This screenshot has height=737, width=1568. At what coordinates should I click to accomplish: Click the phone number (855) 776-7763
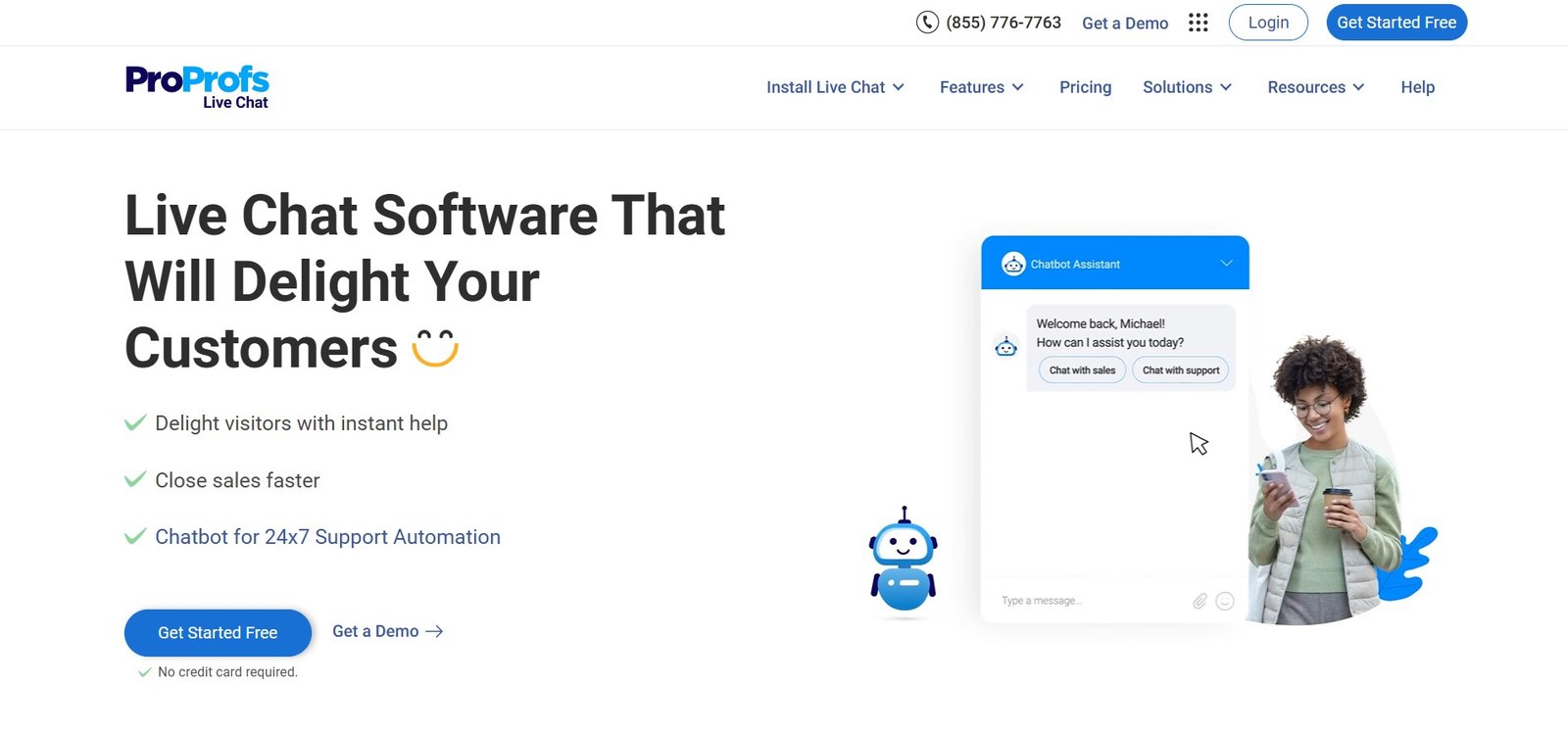[x=1004, y=23]
